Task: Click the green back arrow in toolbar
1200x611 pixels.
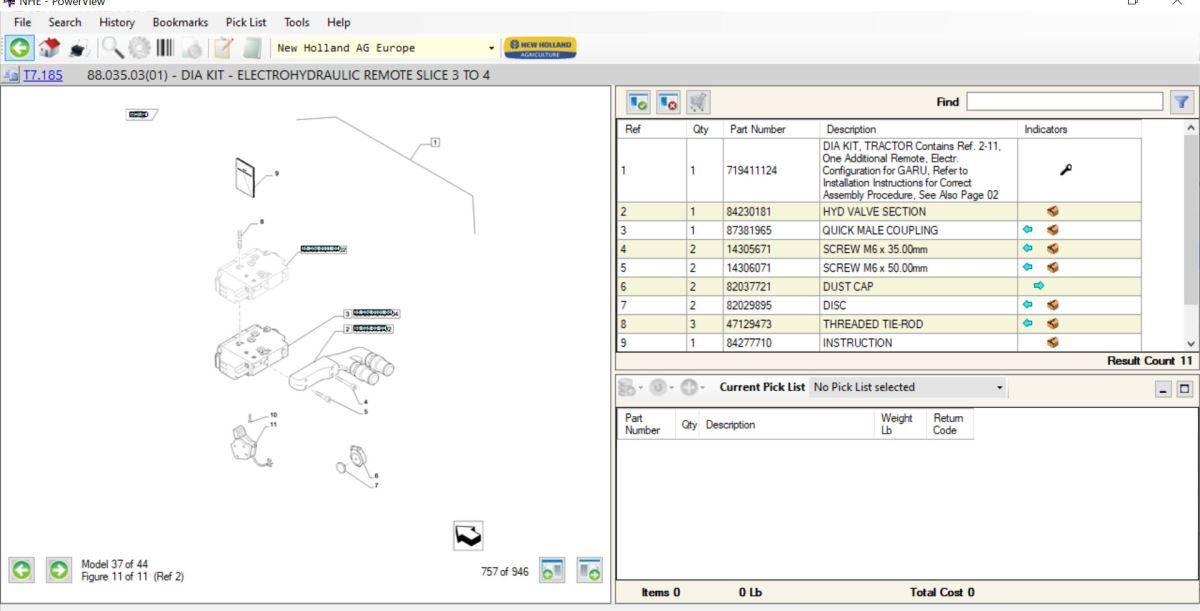Action: (19, 47)
